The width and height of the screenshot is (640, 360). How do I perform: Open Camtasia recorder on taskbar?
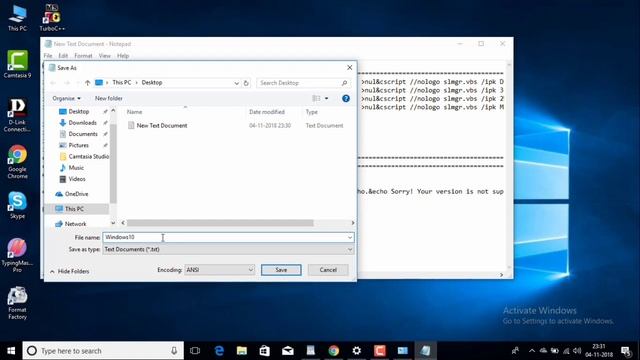[380, 351]
